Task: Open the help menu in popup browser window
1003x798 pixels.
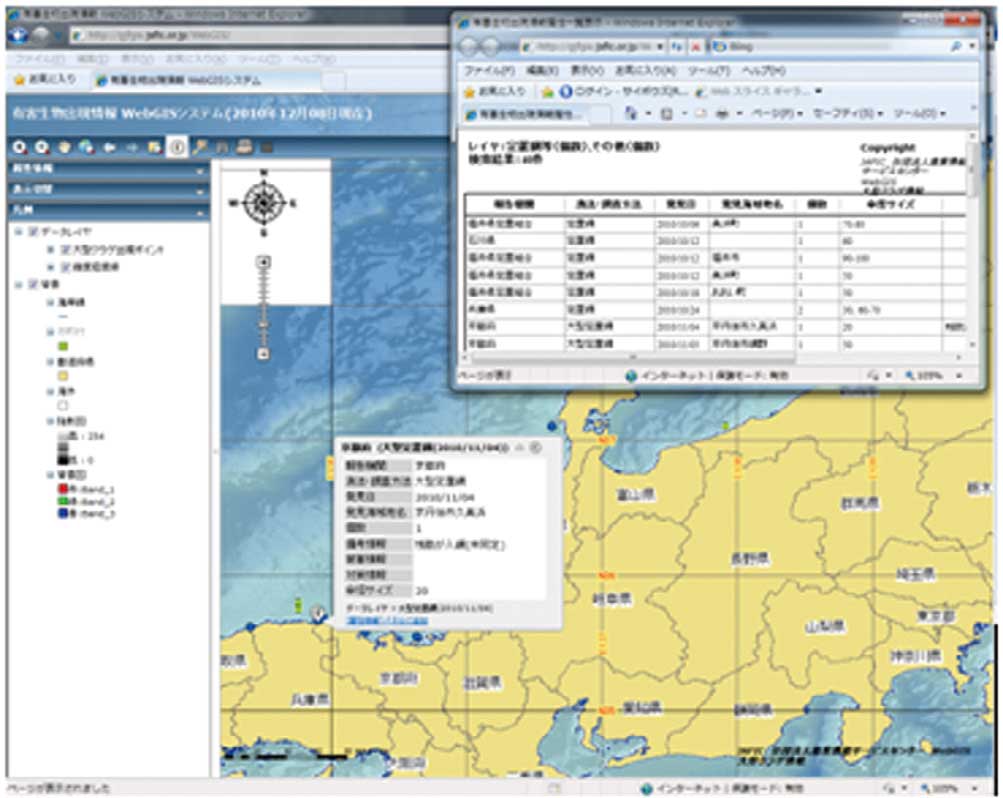Action: coord(763,71)
